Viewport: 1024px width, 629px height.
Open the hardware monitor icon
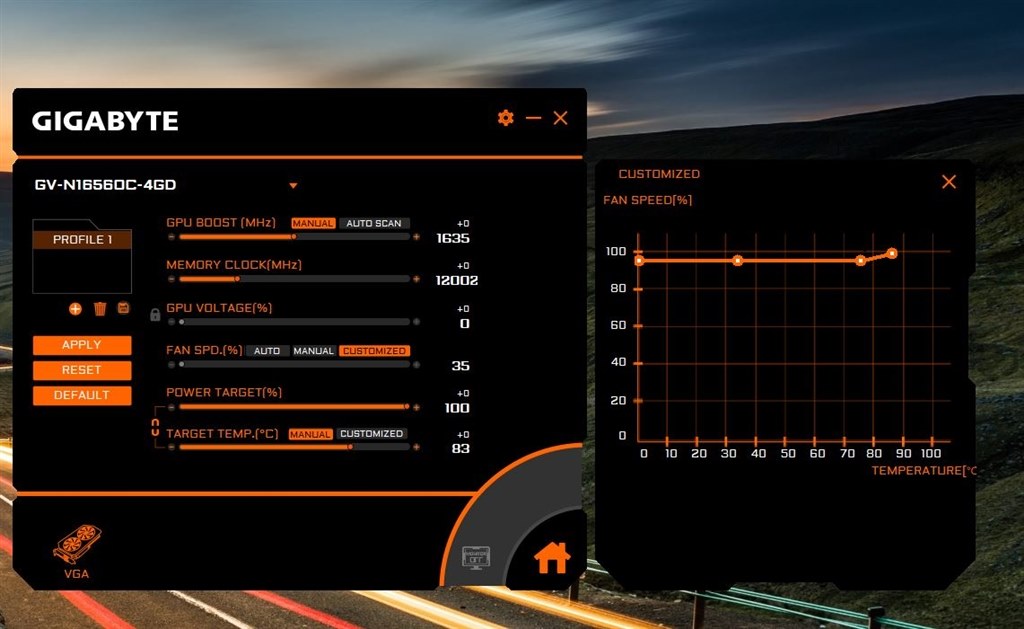[475, 558]
